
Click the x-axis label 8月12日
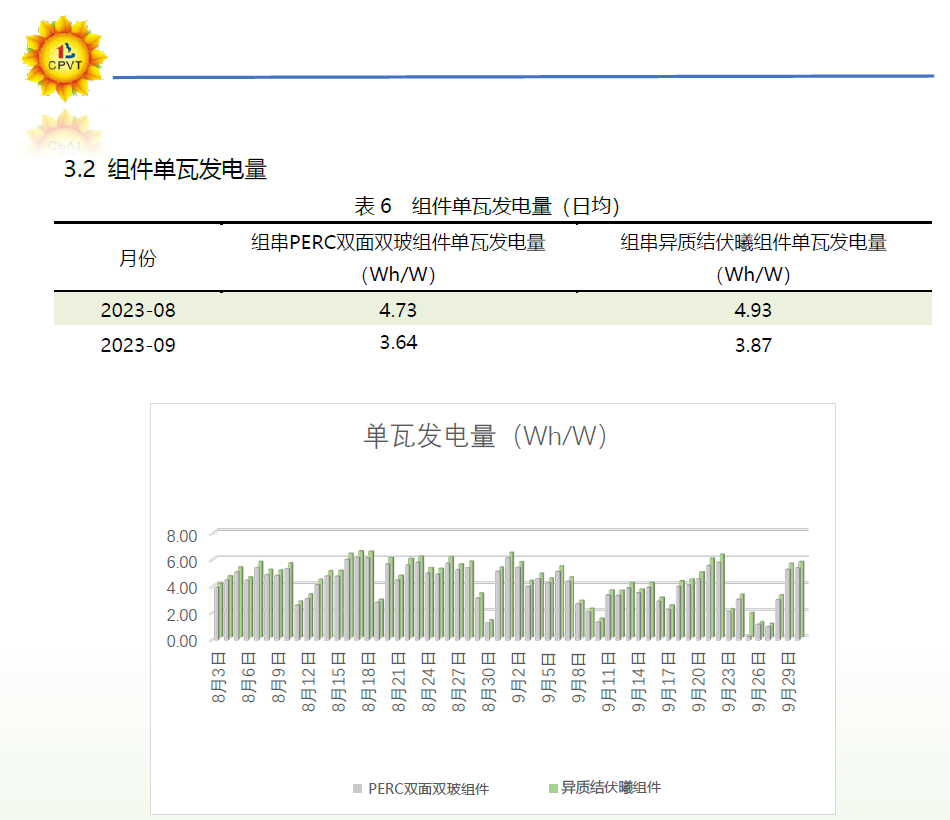pos(308,682)
